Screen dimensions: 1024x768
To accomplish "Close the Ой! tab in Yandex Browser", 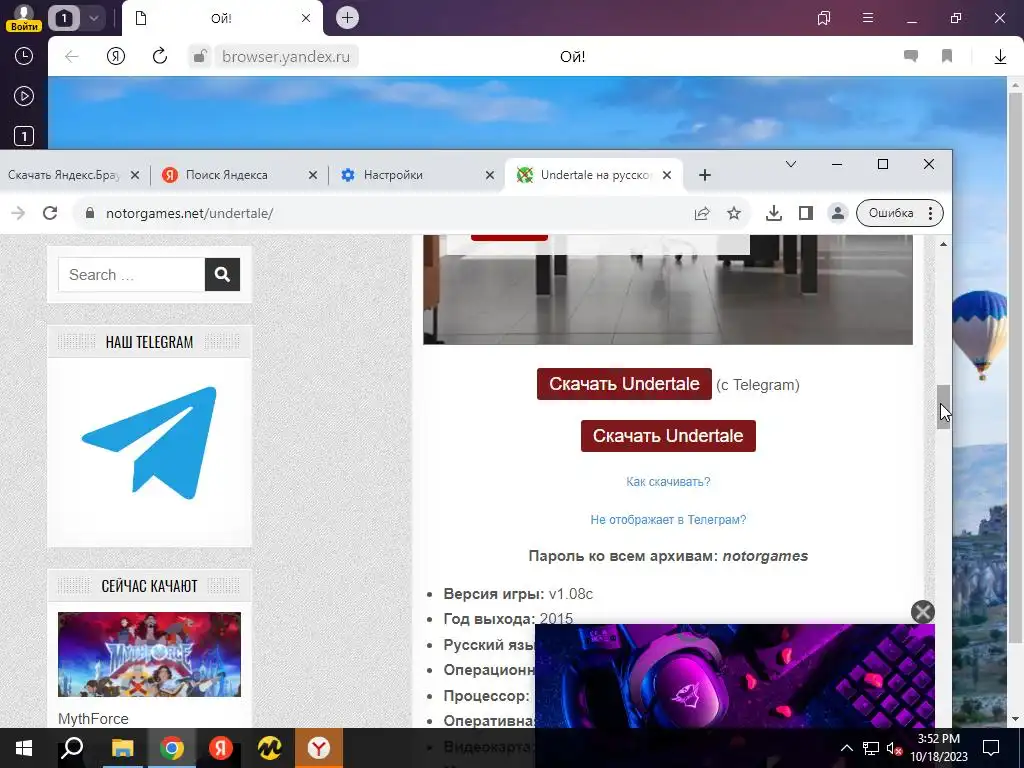I will point(306,18).
